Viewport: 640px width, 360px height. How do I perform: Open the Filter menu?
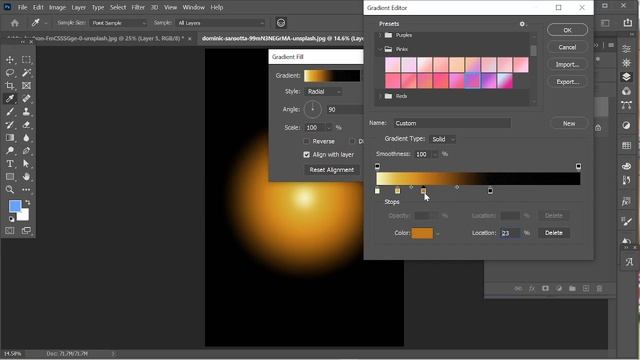tap(138, 7)
